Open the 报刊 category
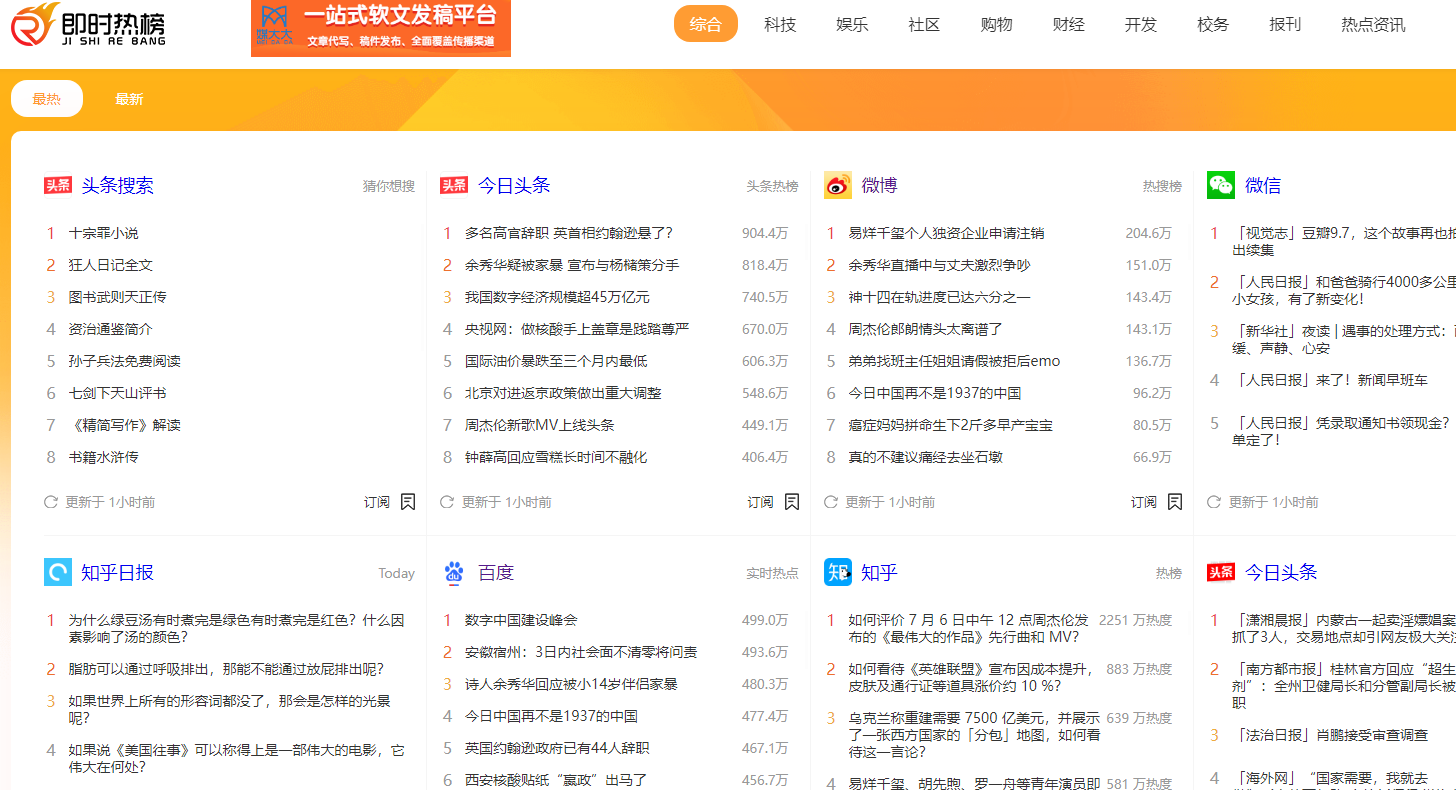The width and height of the screenshot is (1456, 790). [1285, 25]
